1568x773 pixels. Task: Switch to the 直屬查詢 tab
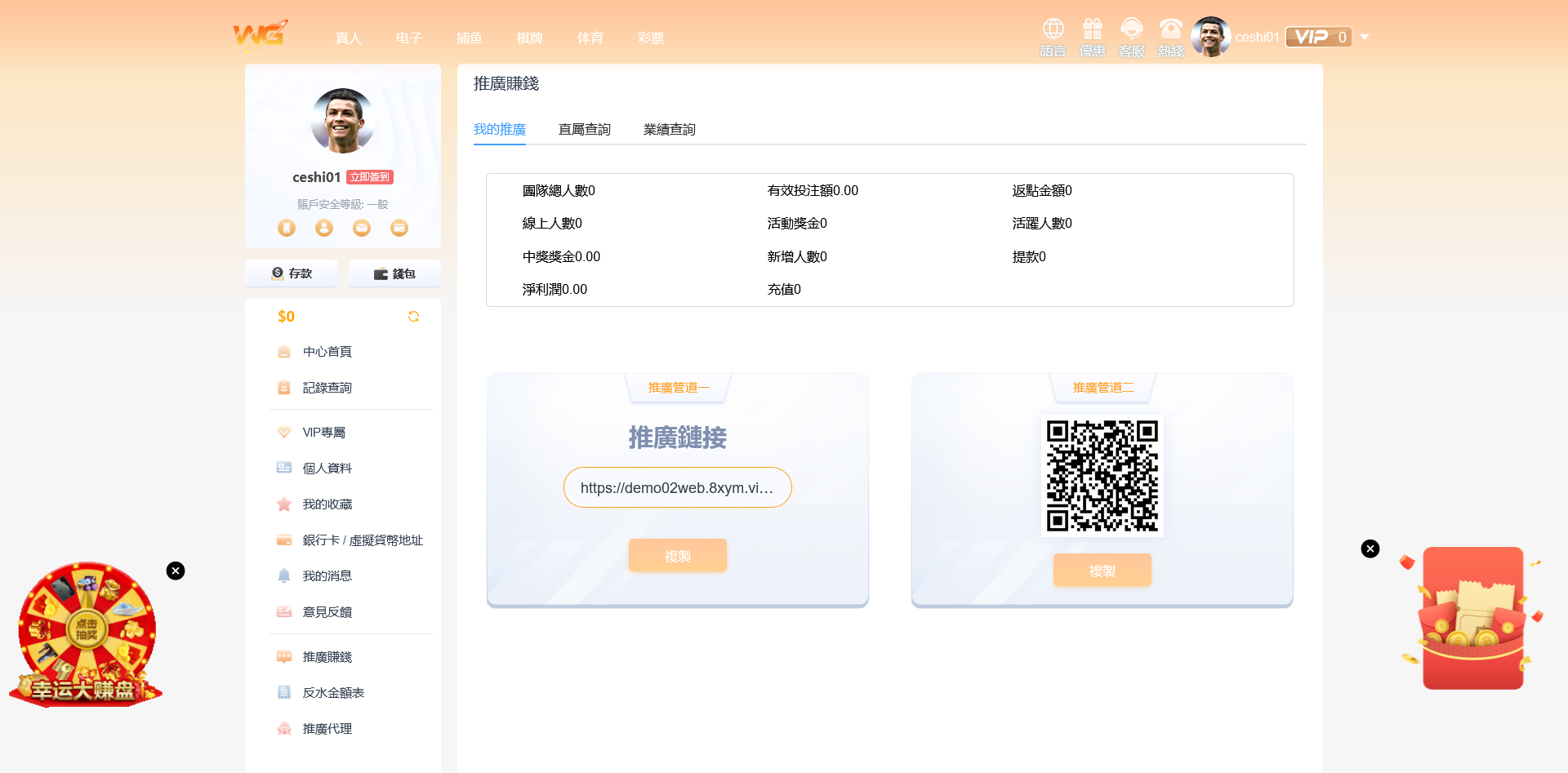tap(584, 130)
